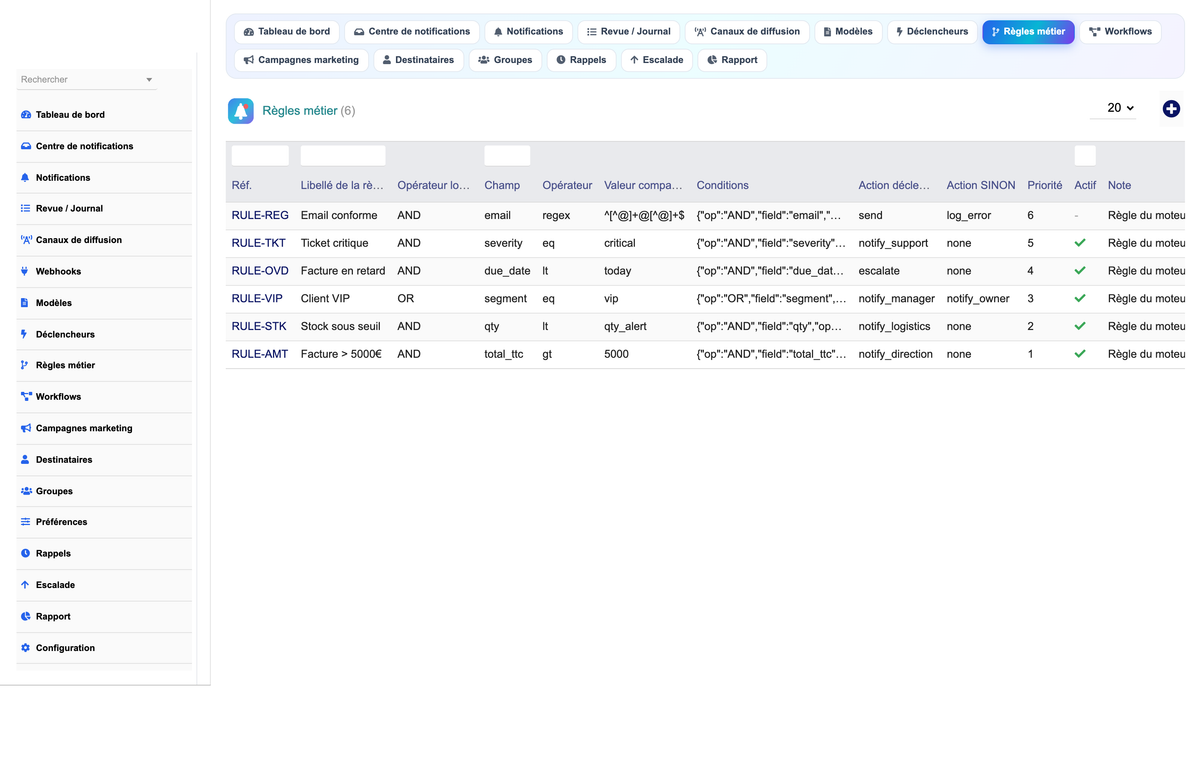Image resolution: width=1200 pixels, height=780 pixels.
Task: Click the Tableau de bord sidebar icon
Action: [x=26, y=115]
